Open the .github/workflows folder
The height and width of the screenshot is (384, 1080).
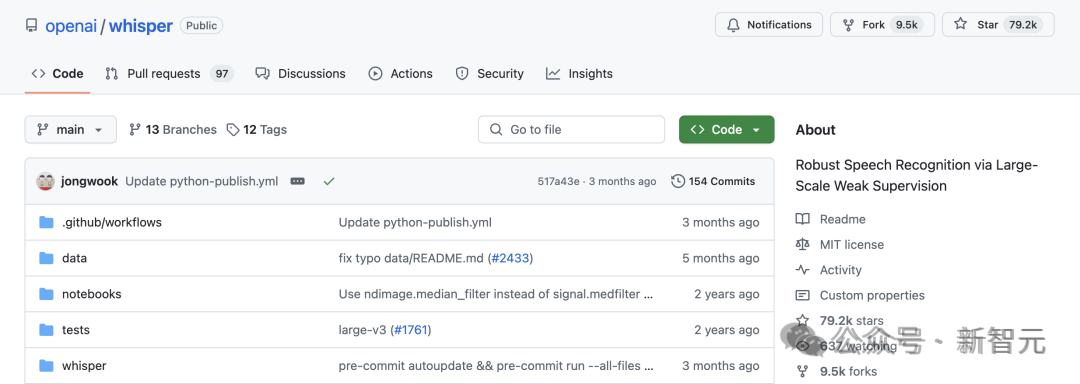coord(112,222)
